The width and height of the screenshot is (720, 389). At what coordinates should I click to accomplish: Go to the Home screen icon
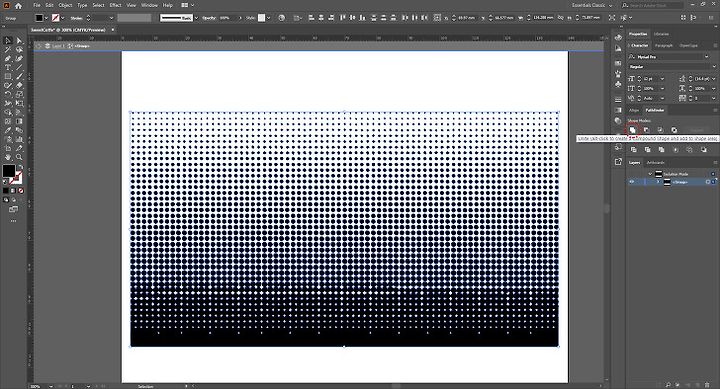click(18, 6)
